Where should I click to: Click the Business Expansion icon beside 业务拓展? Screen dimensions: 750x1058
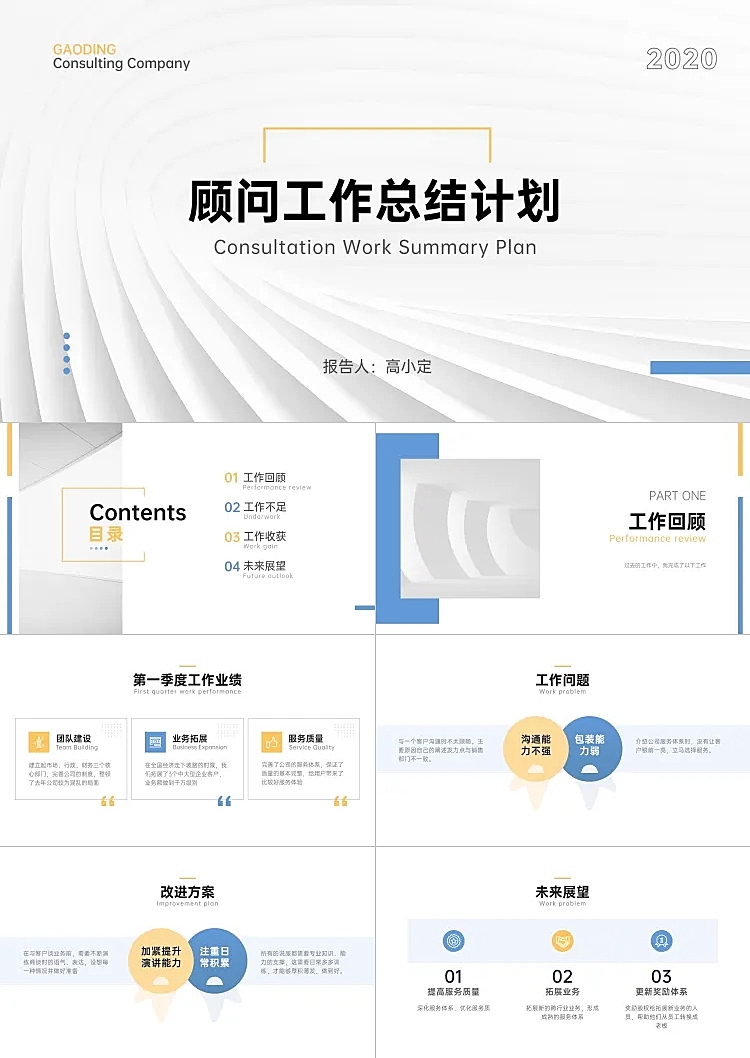(155, 742)
